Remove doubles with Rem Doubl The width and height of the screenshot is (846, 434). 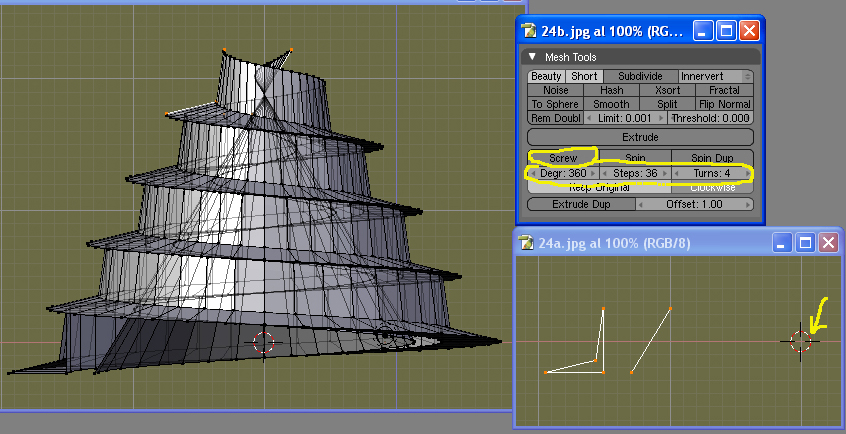click(x=555, y=118)
